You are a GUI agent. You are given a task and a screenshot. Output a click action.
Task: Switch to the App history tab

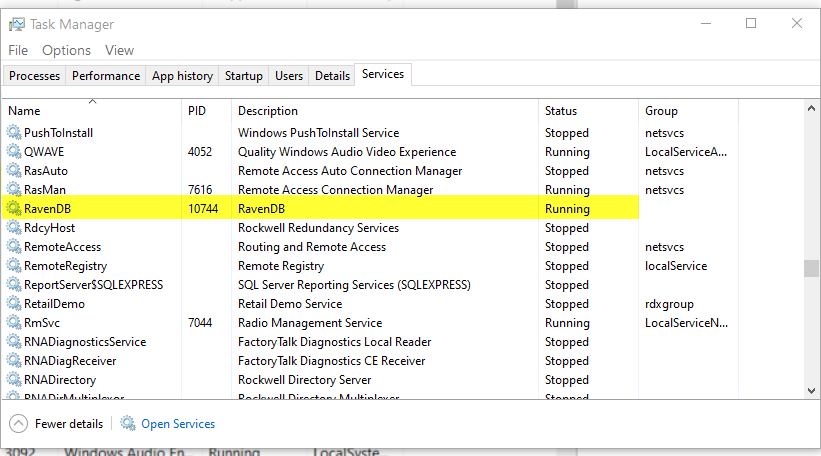182,76
